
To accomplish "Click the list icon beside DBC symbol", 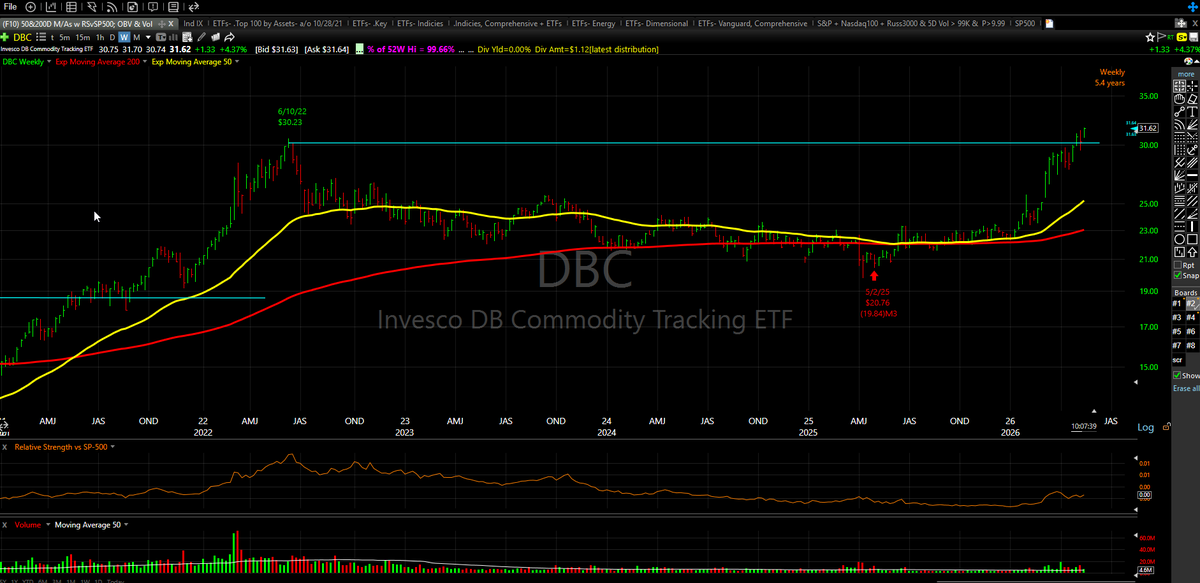I will pos(41,37).
